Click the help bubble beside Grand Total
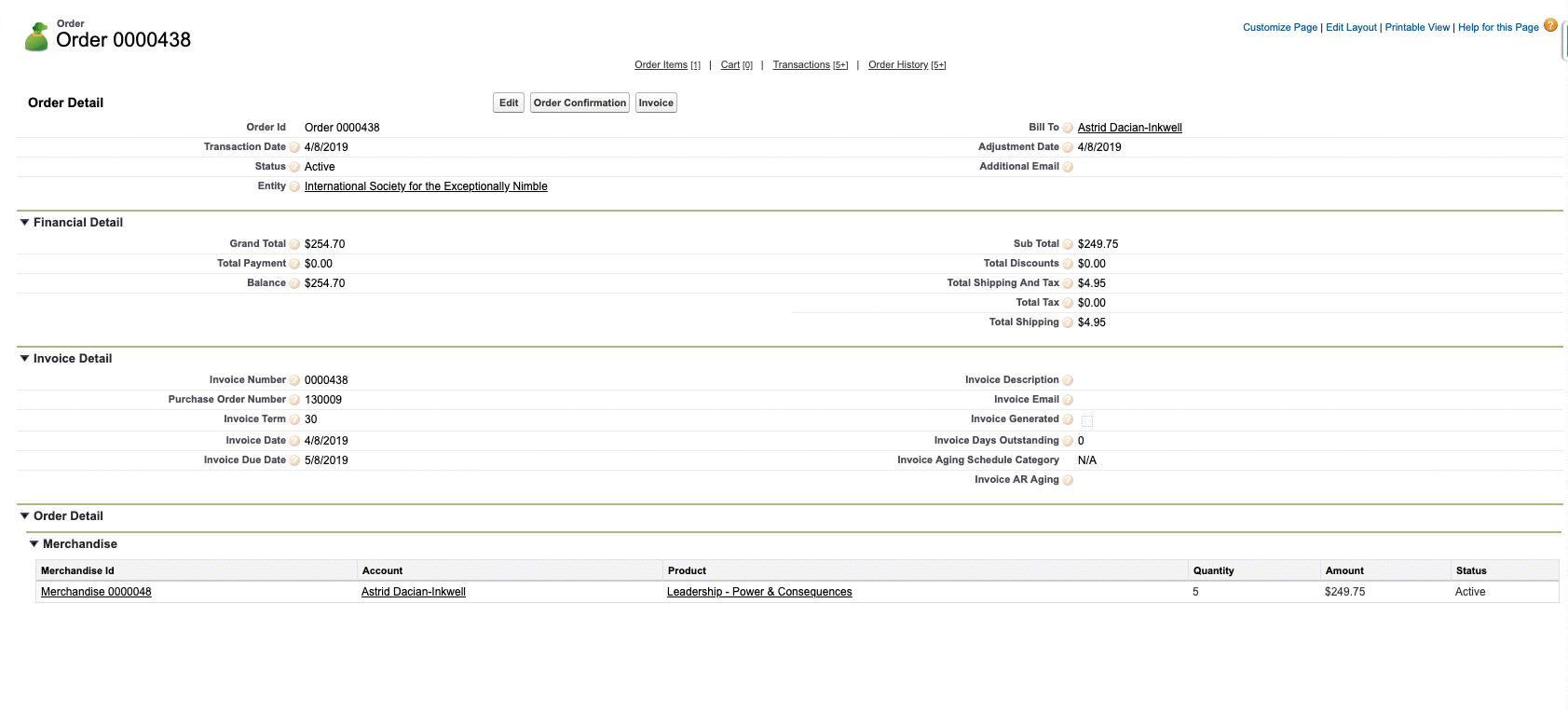This screenshot has height=713, width=1568. click(294, 244)
